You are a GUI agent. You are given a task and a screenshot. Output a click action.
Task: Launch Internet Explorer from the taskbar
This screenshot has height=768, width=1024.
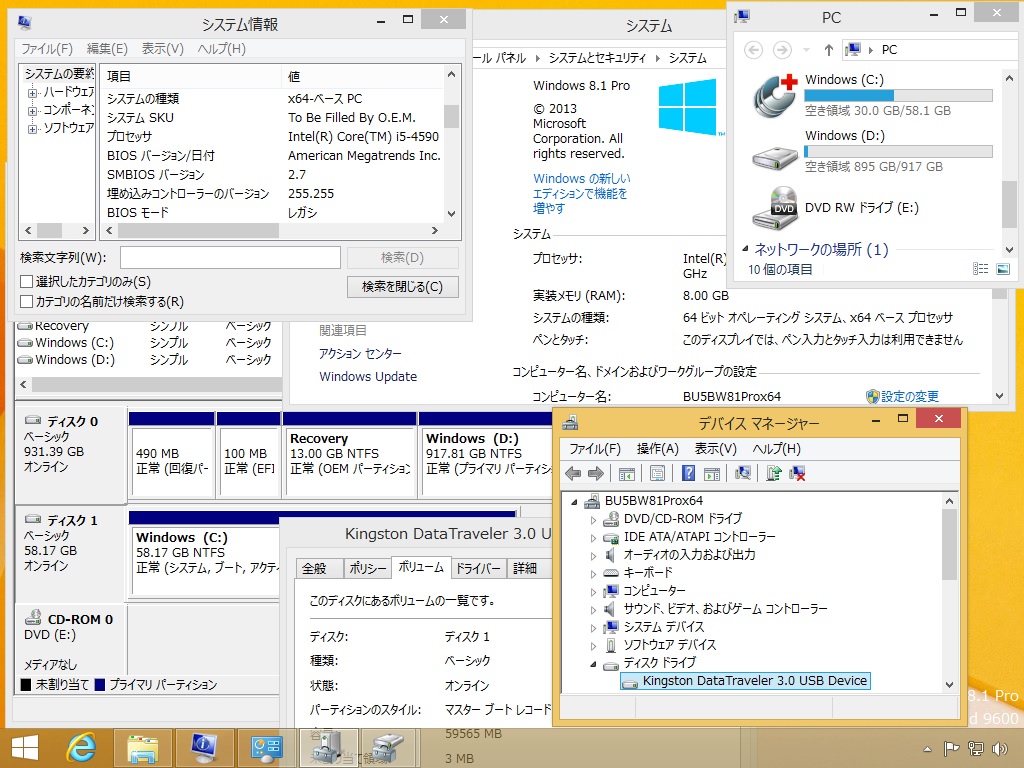82,748
